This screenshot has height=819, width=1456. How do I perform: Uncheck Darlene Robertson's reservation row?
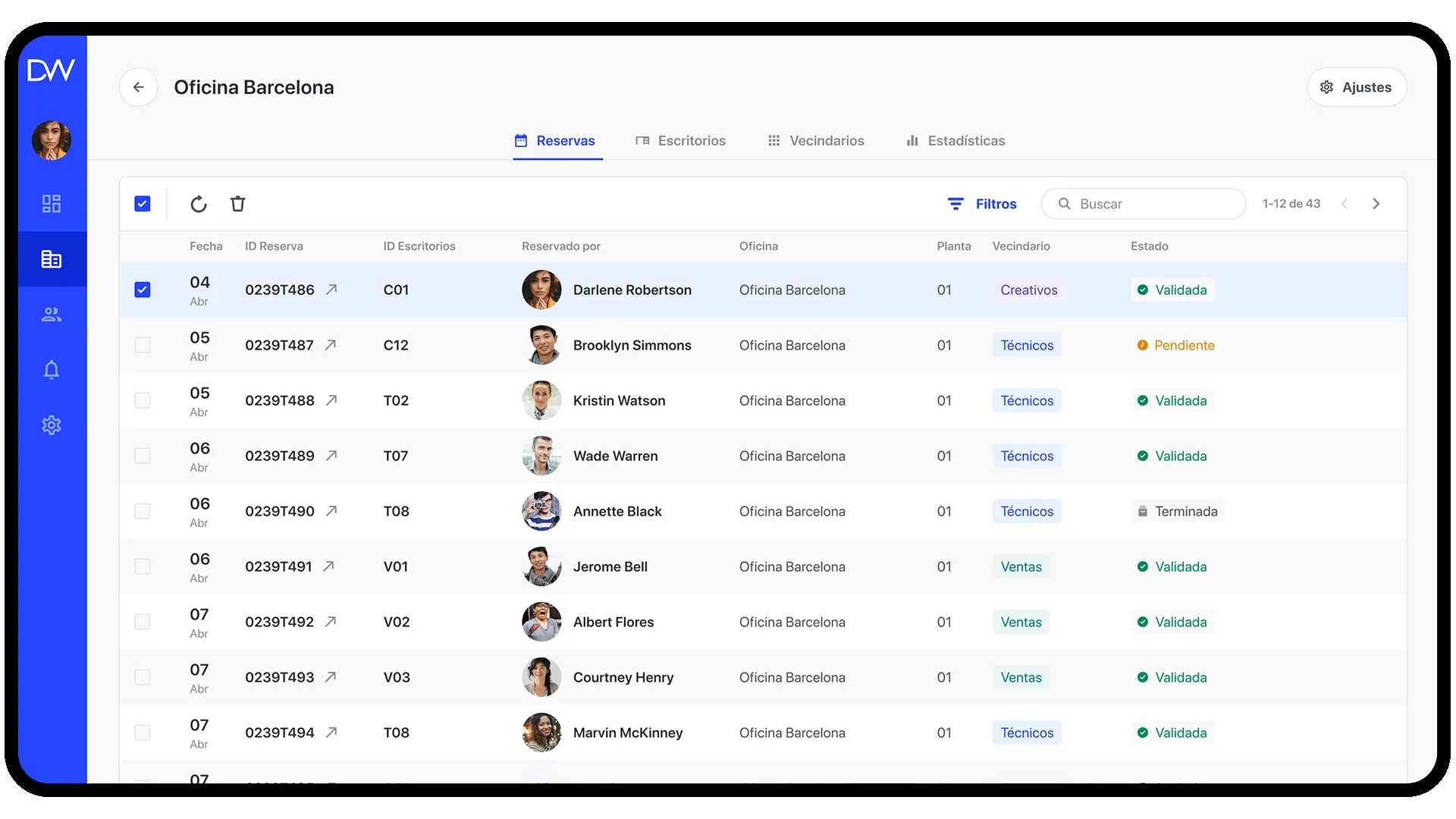pyautogui.click(x=143, y=289)
